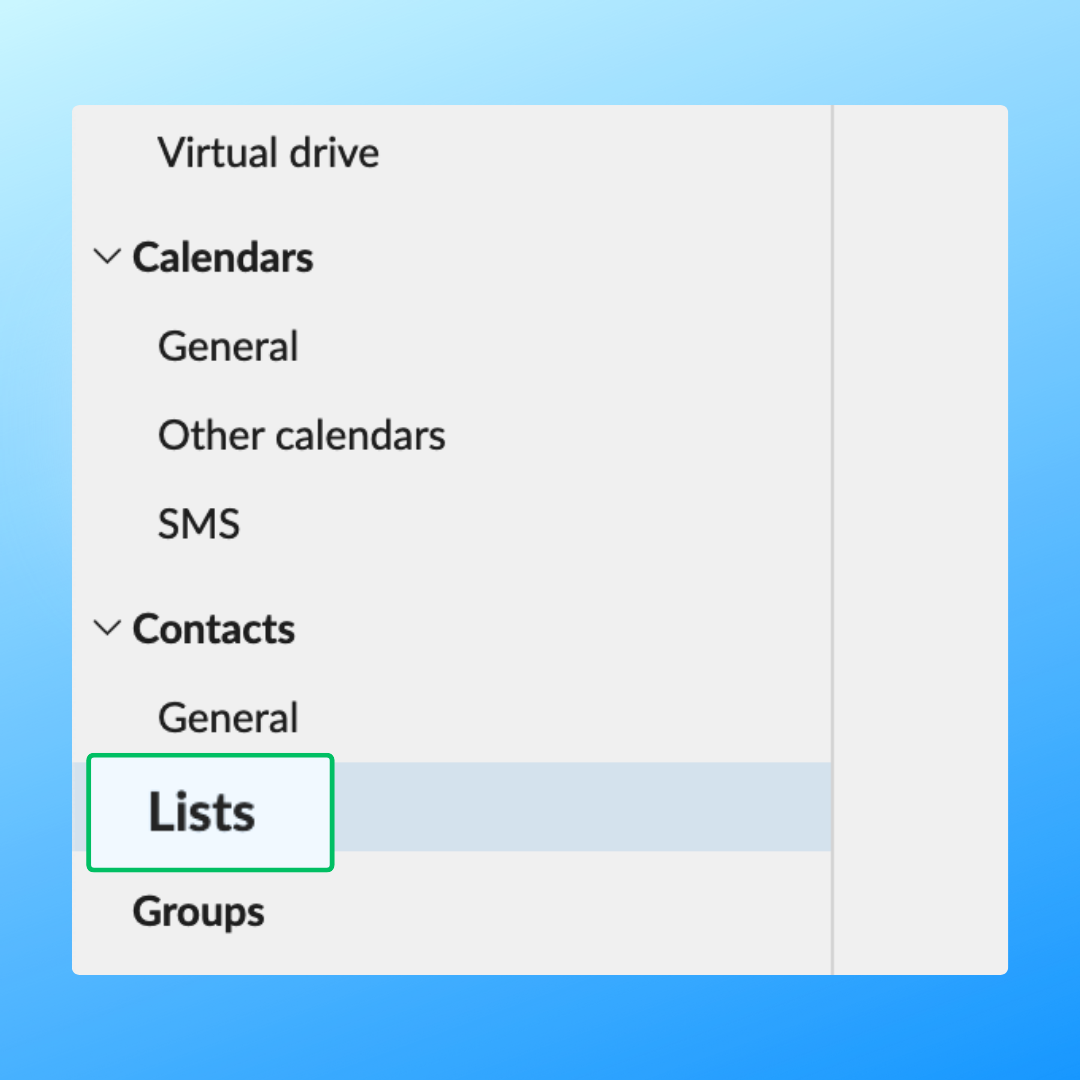The width and height of the screenshot is (1080, 1080).
Task: Collapse the Contacts section chevron
Action: (x=105, y=628)
